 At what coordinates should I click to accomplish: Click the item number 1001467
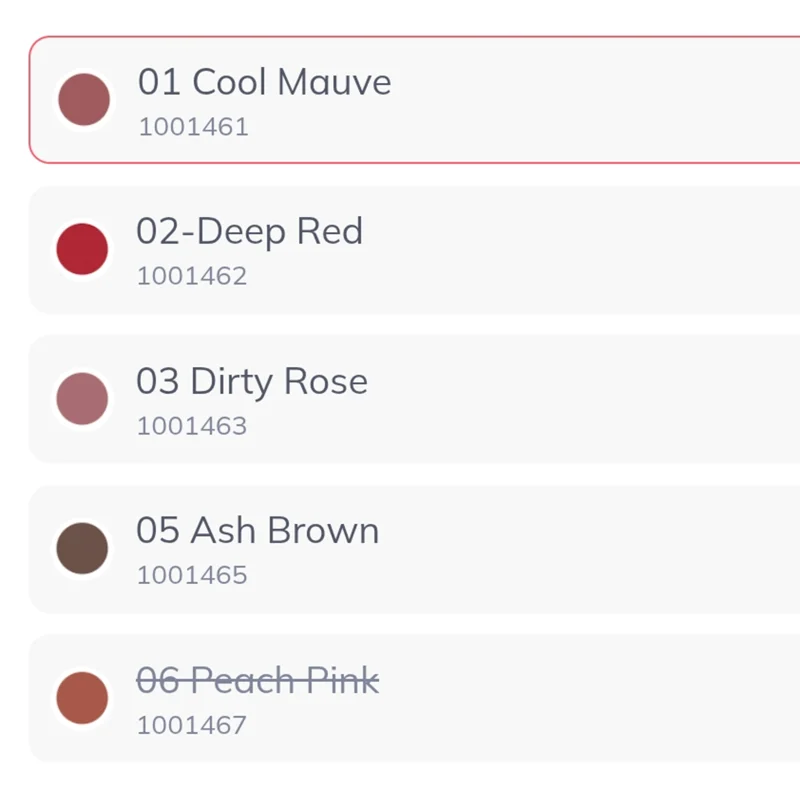192,725
